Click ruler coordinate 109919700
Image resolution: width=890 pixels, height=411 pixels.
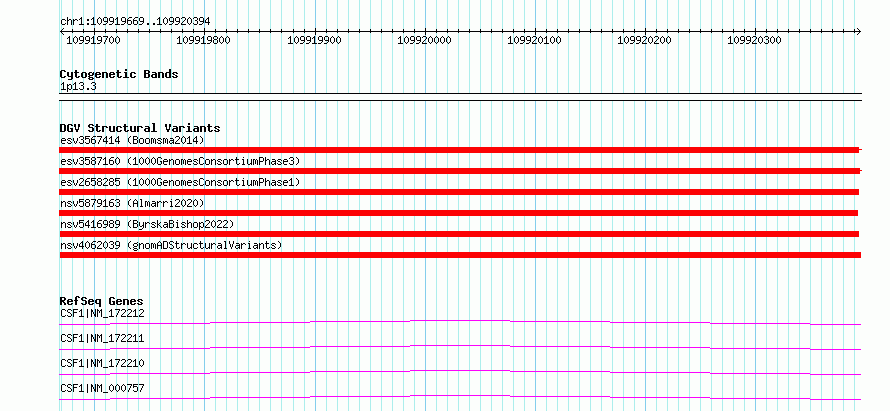[x=94, y=40]
